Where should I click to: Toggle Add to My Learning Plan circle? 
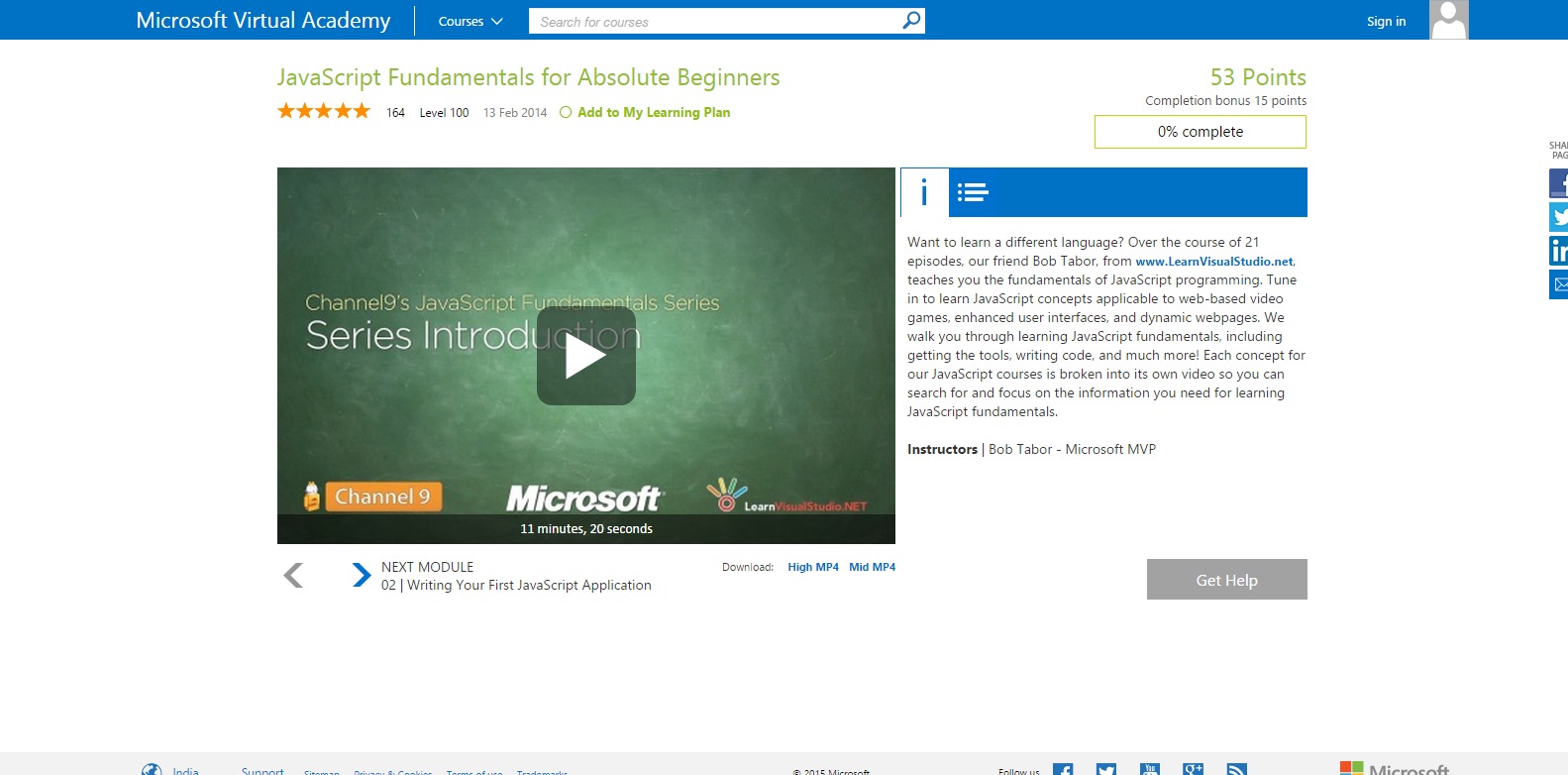[x=566, y=112]
